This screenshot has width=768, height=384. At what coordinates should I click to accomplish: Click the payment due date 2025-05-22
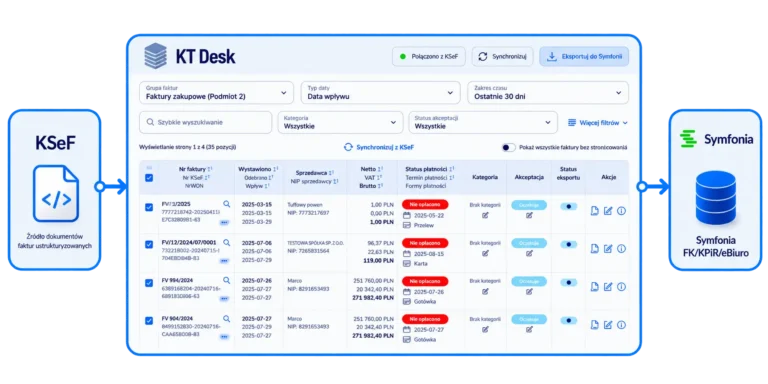430,216
